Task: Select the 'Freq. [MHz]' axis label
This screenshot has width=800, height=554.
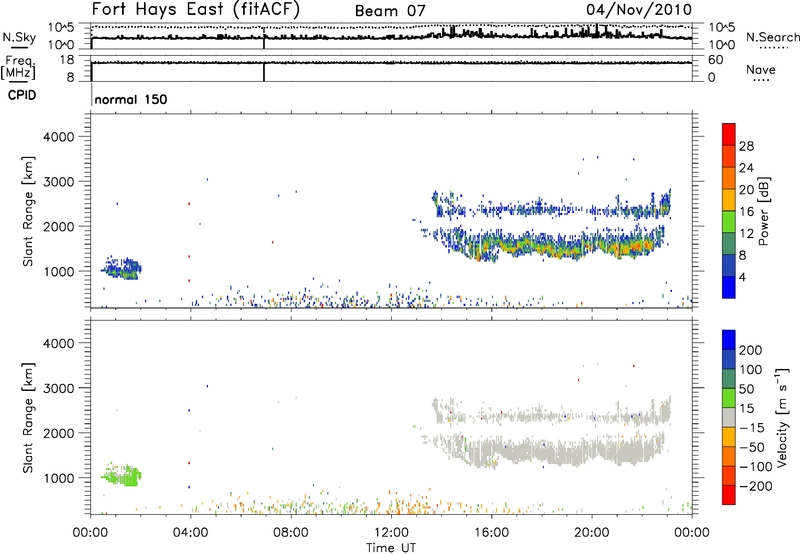Action: (18, 67)
